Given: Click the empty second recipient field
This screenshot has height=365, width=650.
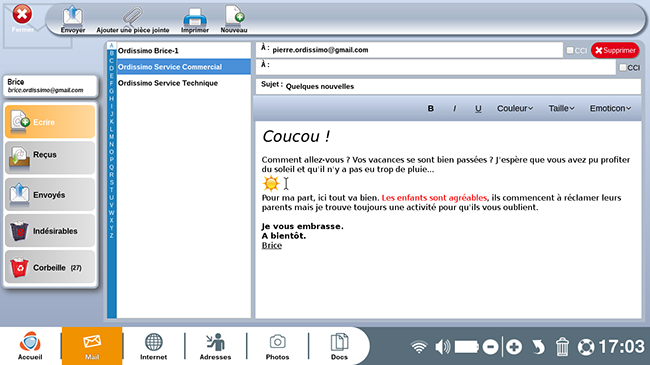Looking at the screenshot, I should [x=435, y=66].
